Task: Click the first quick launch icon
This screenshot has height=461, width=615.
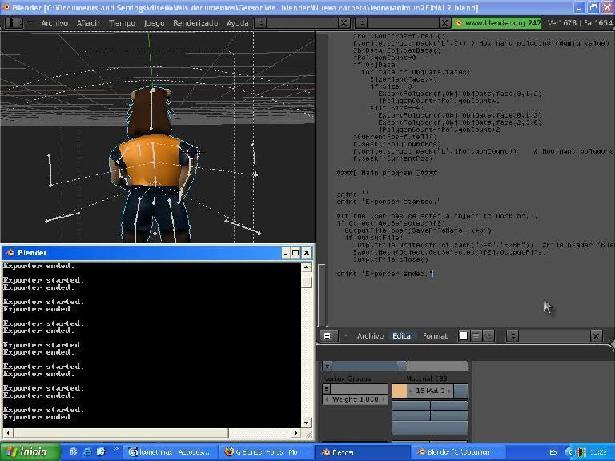Action: pos(73,452)
